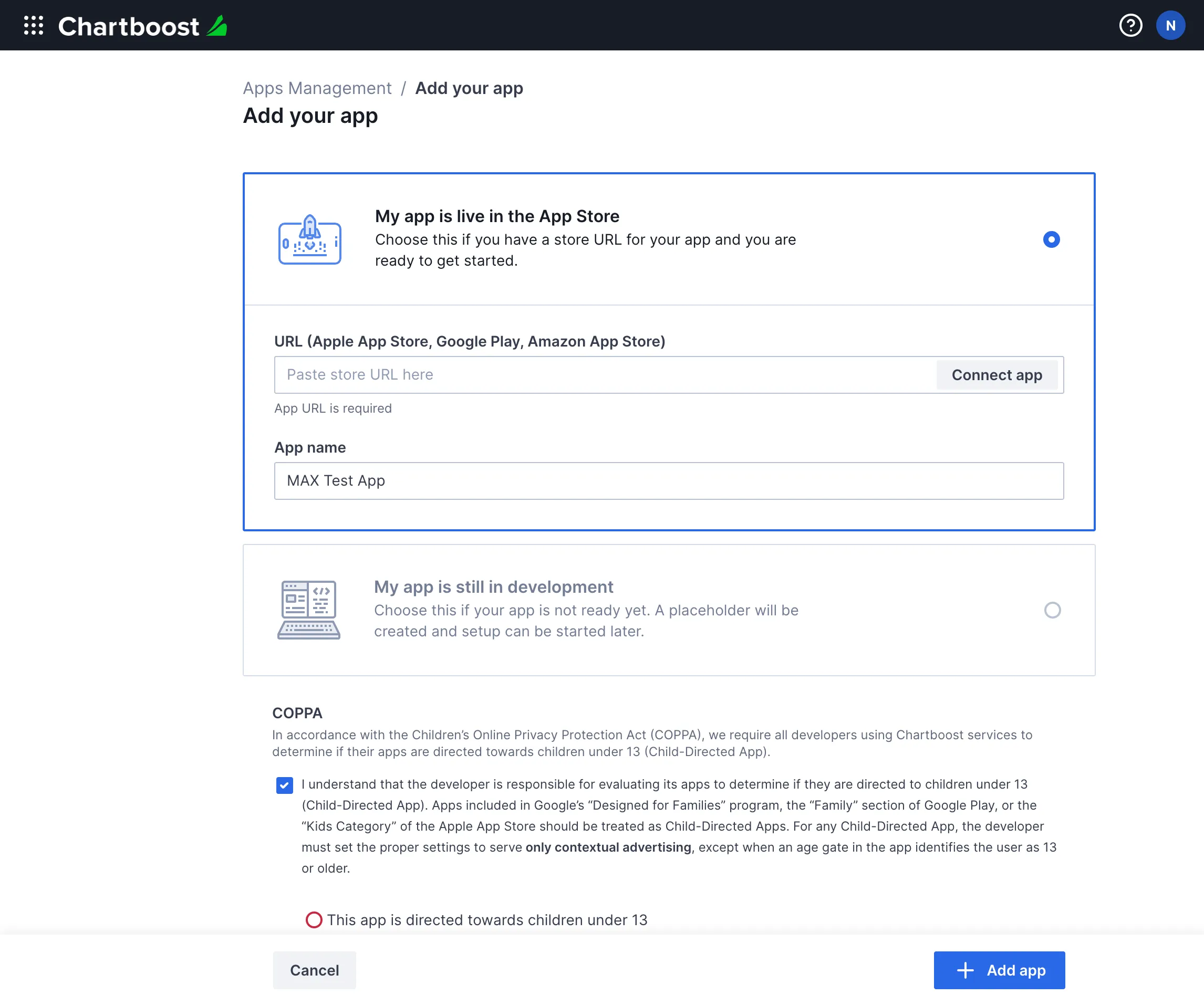Go to Apps Management breadcrumb

click(x=317, y=88)
